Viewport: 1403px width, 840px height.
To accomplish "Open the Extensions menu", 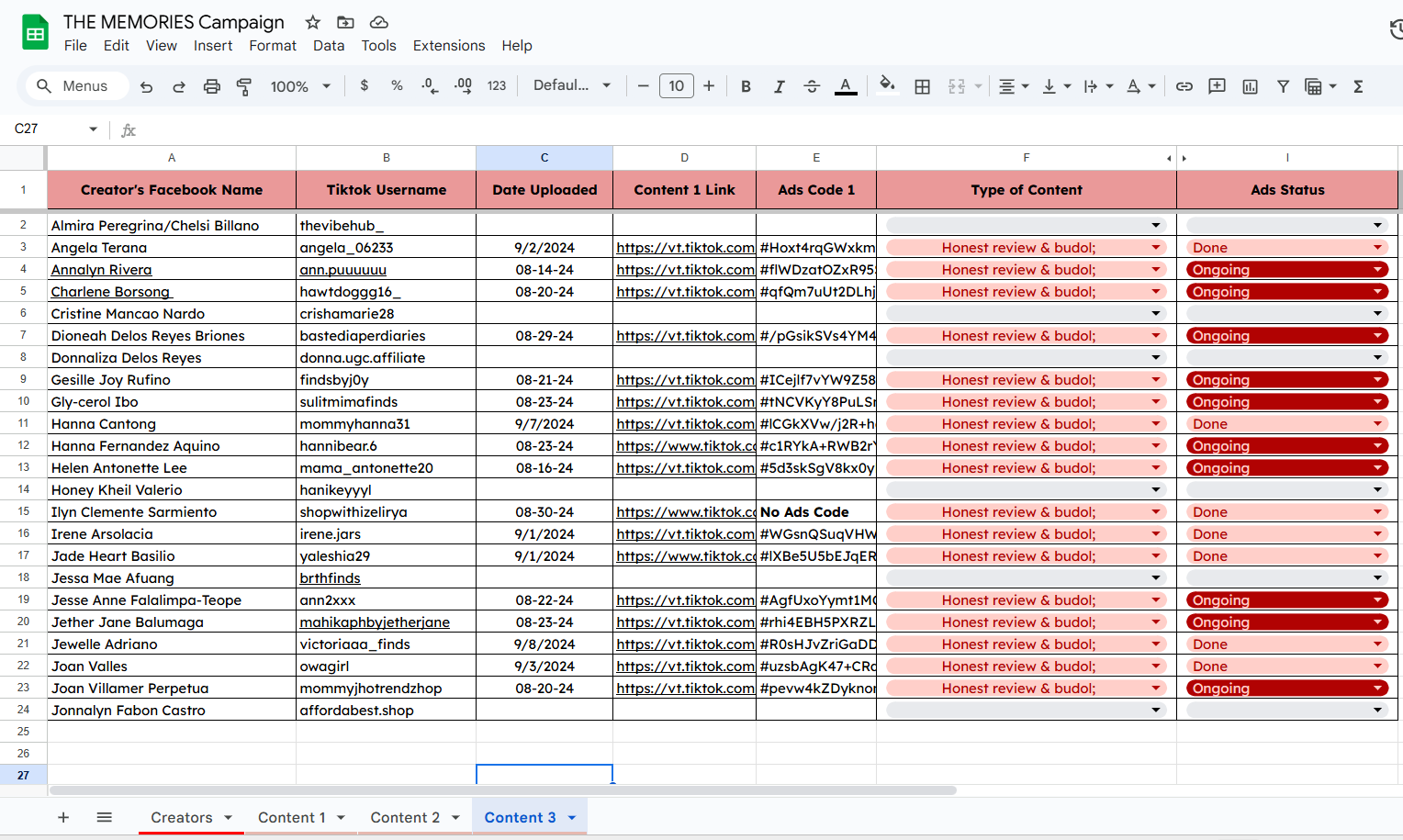I will pos(449,46).
